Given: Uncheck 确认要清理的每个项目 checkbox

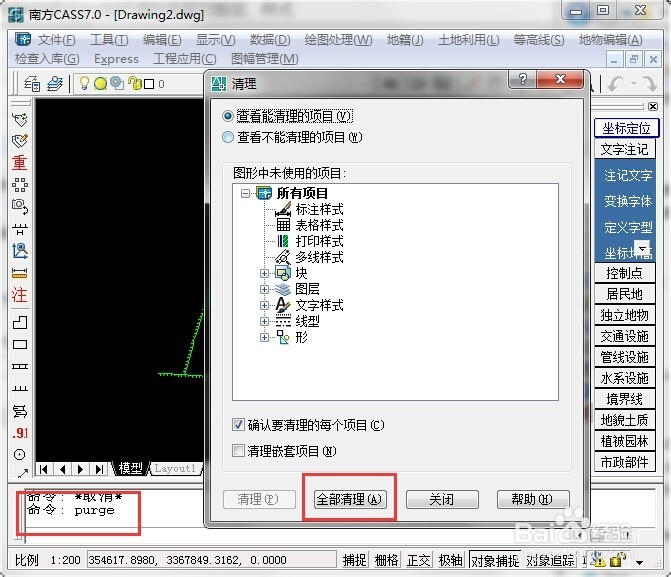Looking at the screenshot, I should (x=238, y=425).
